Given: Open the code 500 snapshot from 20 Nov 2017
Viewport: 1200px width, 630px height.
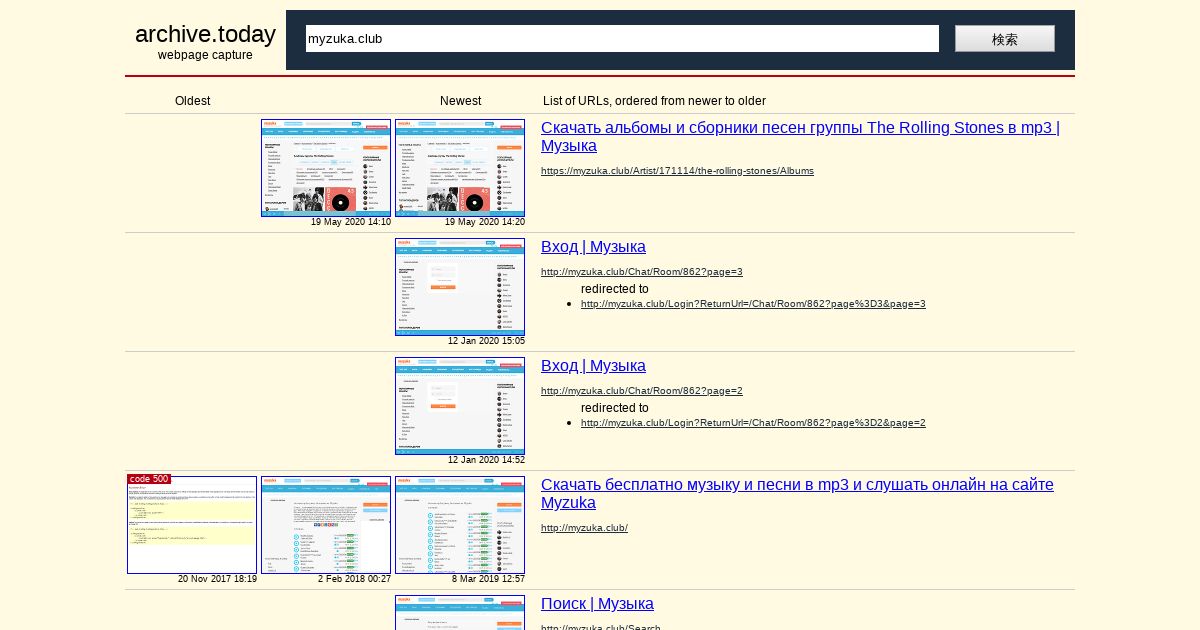Looking at the screenshot, I should (x=192, y=525).
